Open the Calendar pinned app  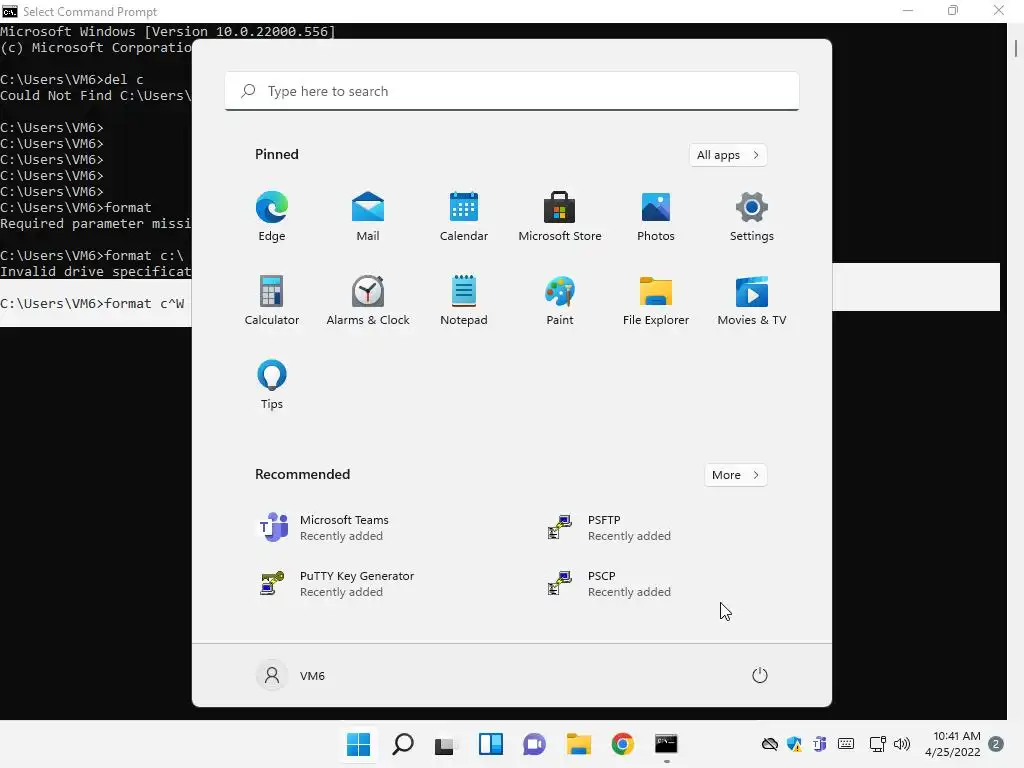(464, 217)
